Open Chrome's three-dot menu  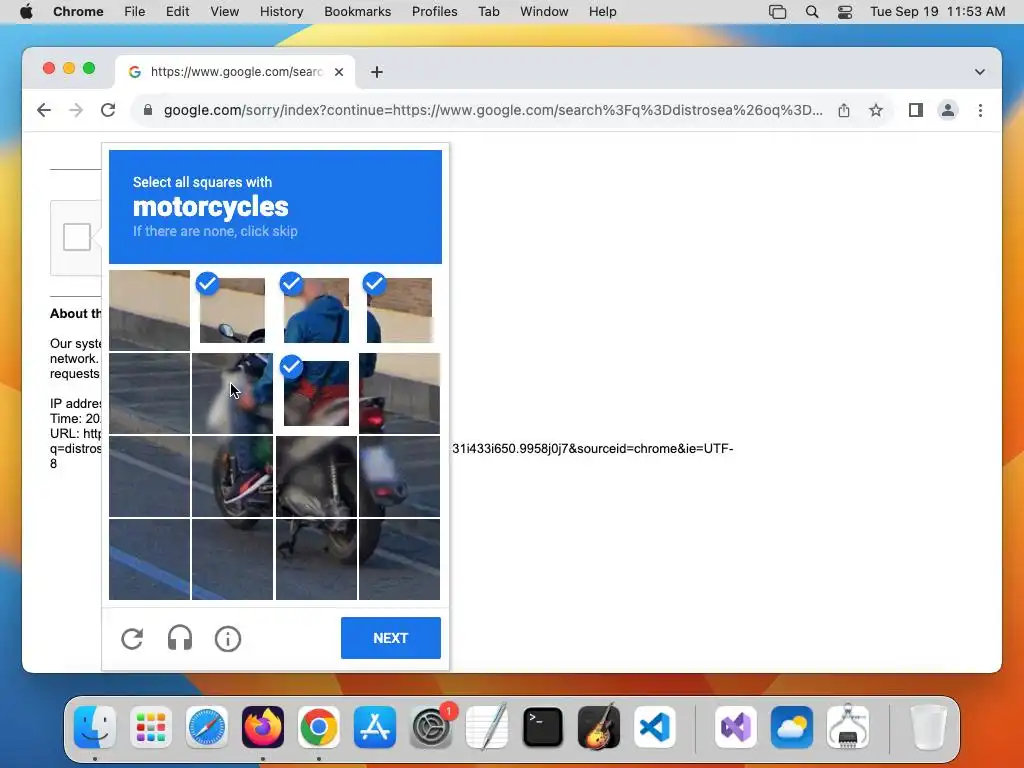[x=980, y=110]
